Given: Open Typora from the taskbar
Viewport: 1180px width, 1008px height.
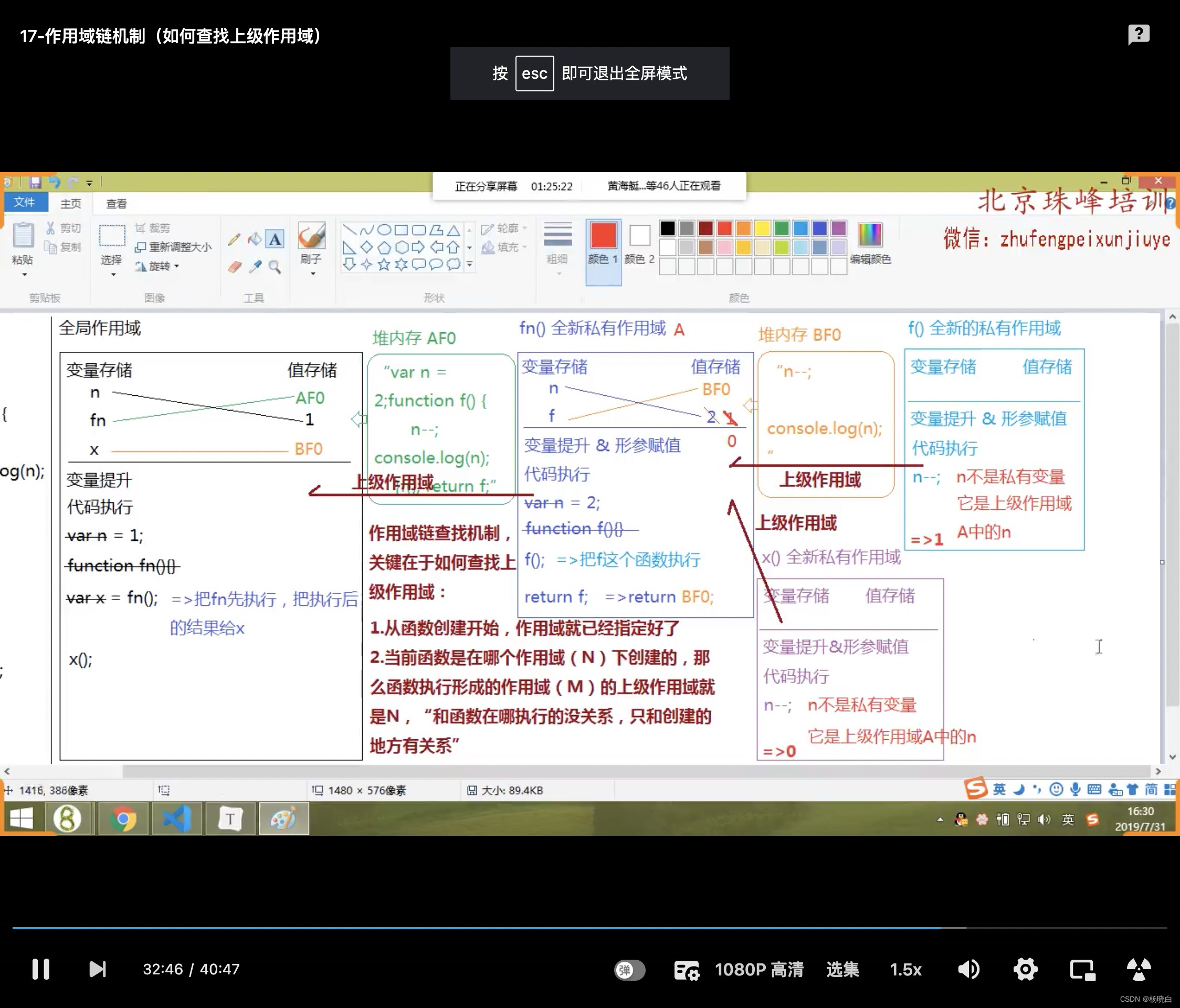Looking at the screenshot, I should [230, 819].
